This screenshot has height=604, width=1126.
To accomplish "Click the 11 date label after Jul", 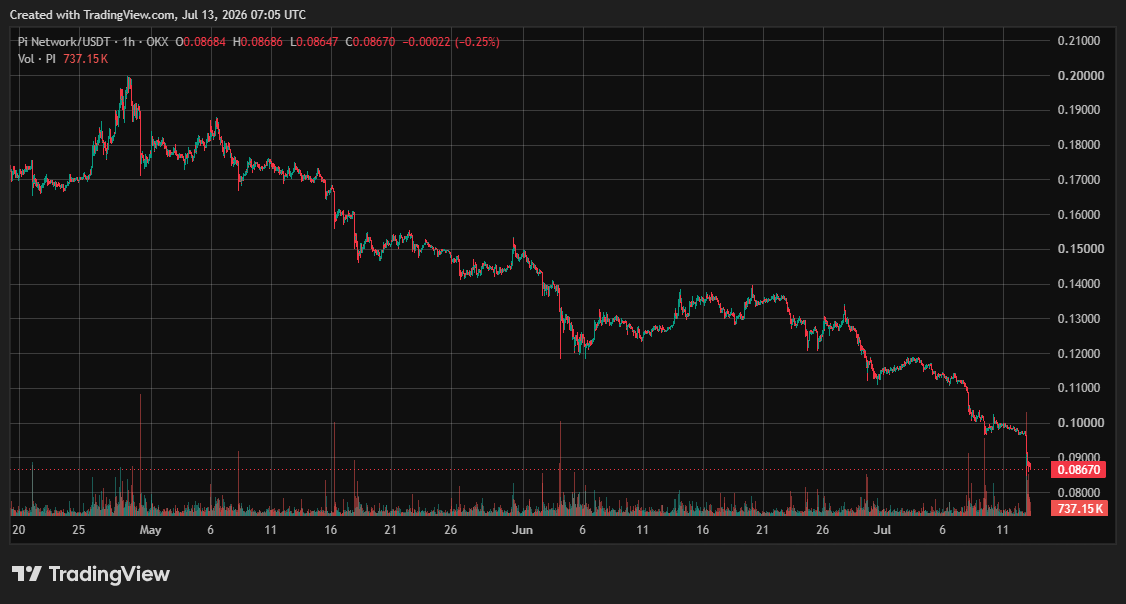I will coord(1002,530).
